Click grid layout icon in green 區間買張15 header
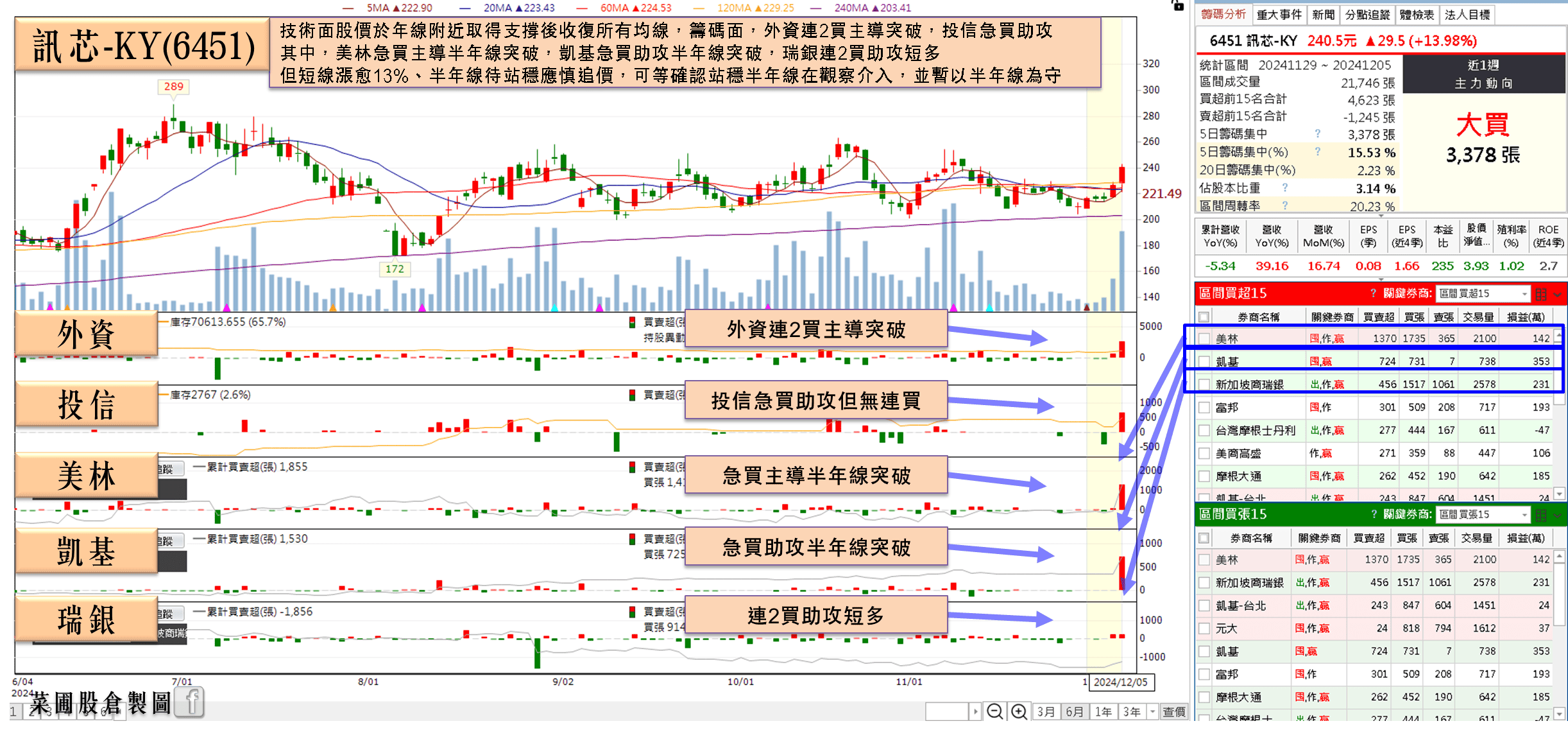This screenshot has height=737, width=1568. coord(1541,515)
